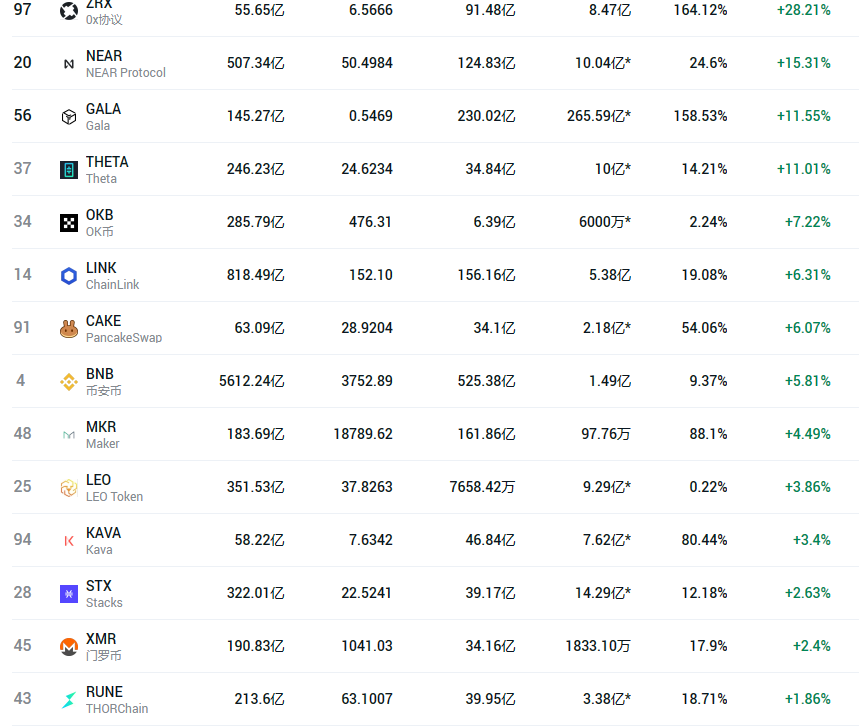Image resolution: width=859 pixels, height=726 pixels.
Task: Click the KAVA red logo
Action: coord(69,541)
